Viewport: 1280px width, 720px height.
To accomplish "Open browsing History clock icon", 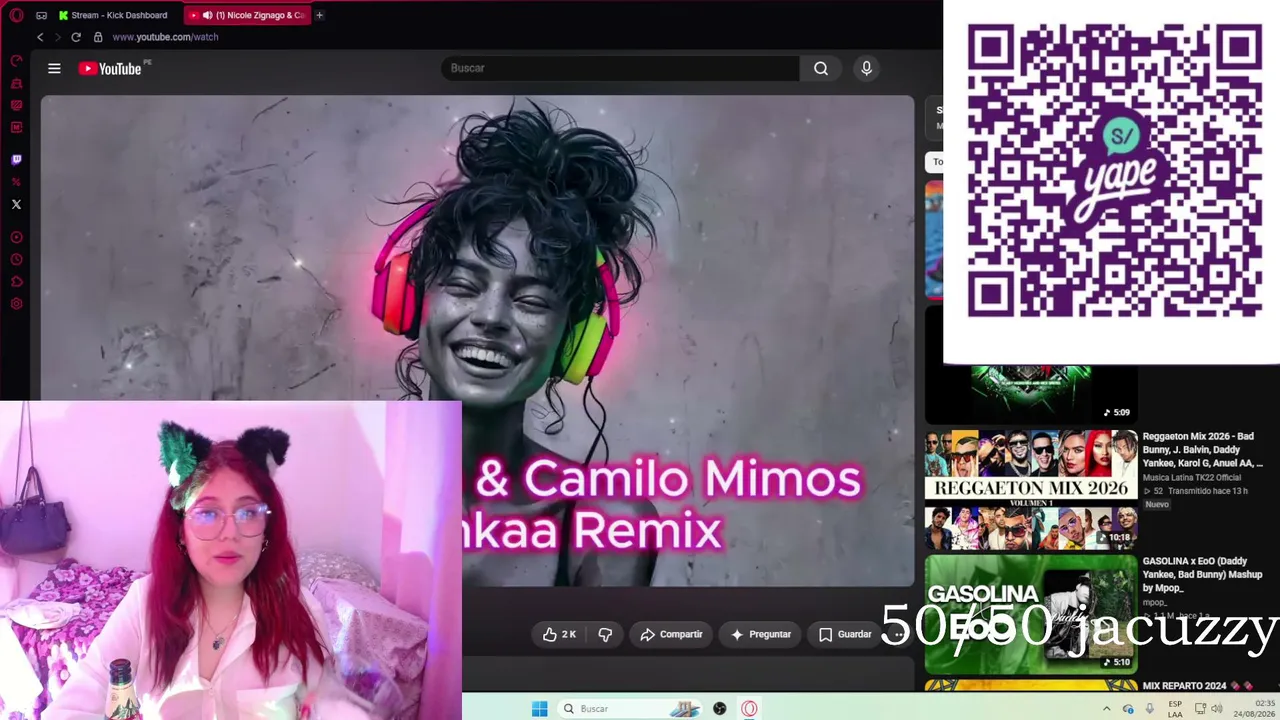I will [x=16, y=260].
